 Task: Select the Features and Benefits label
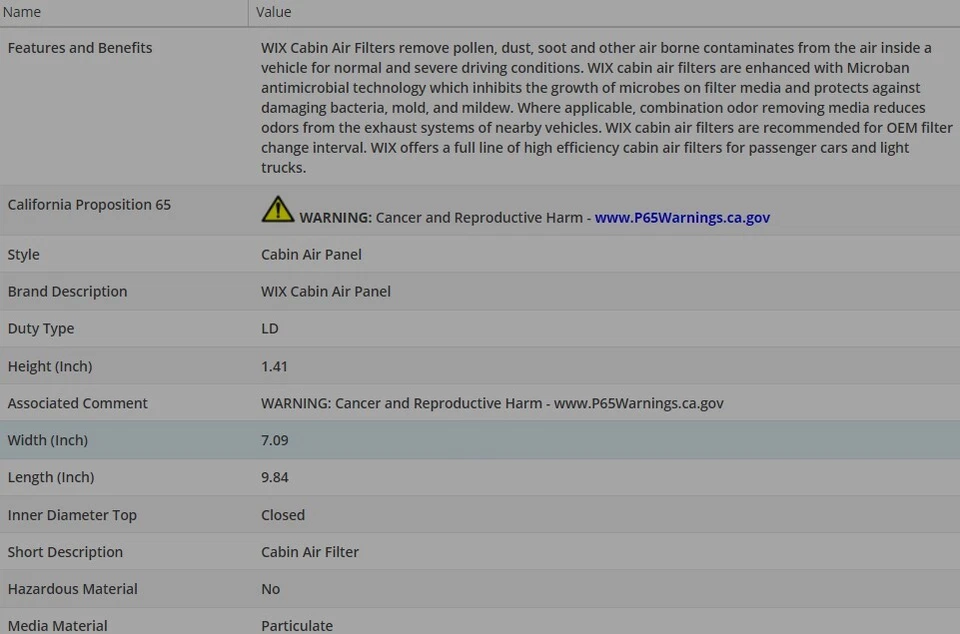[80, 48]
